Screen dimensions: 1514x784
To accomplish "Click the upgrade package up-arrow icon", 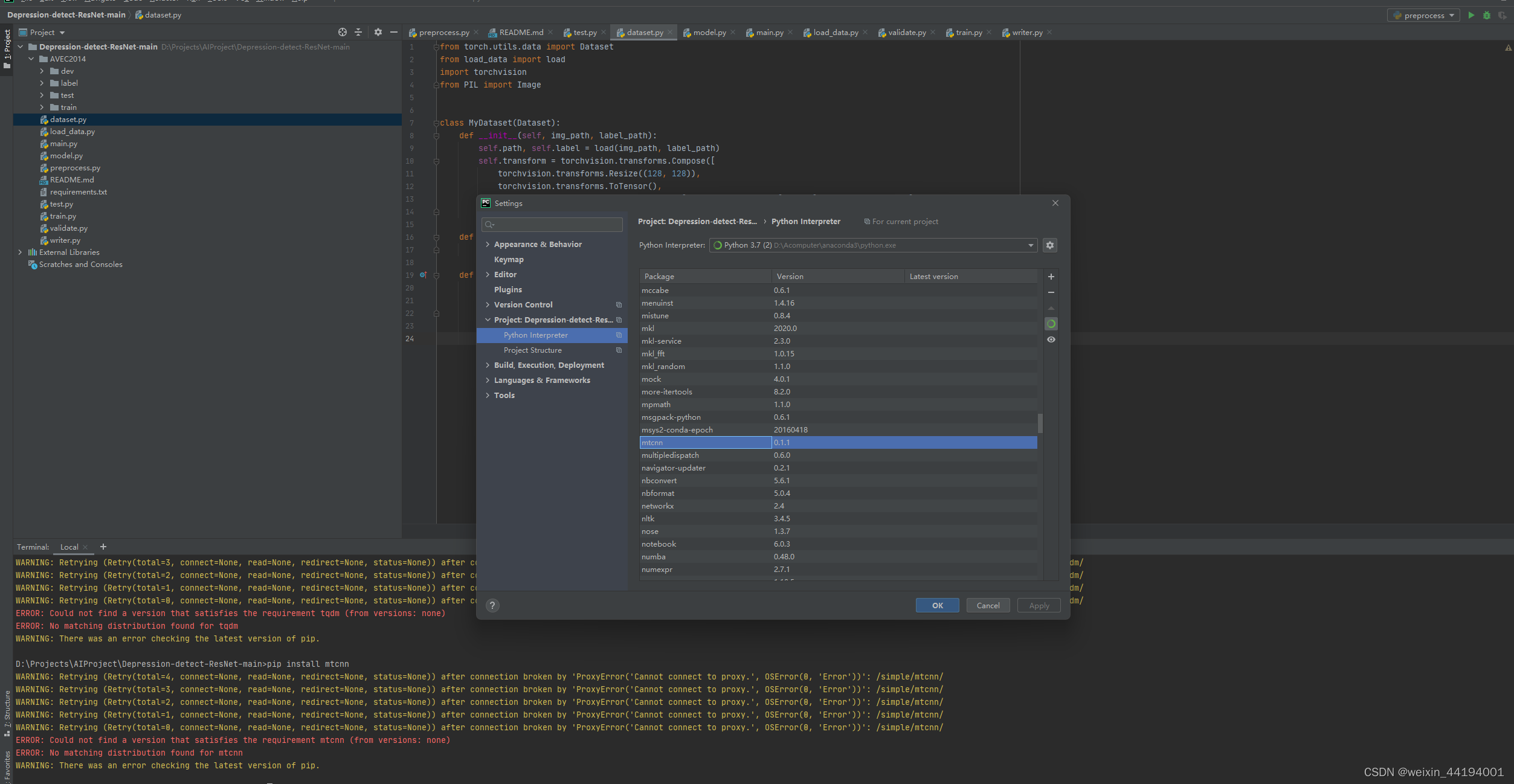I will pos(1051,308).
